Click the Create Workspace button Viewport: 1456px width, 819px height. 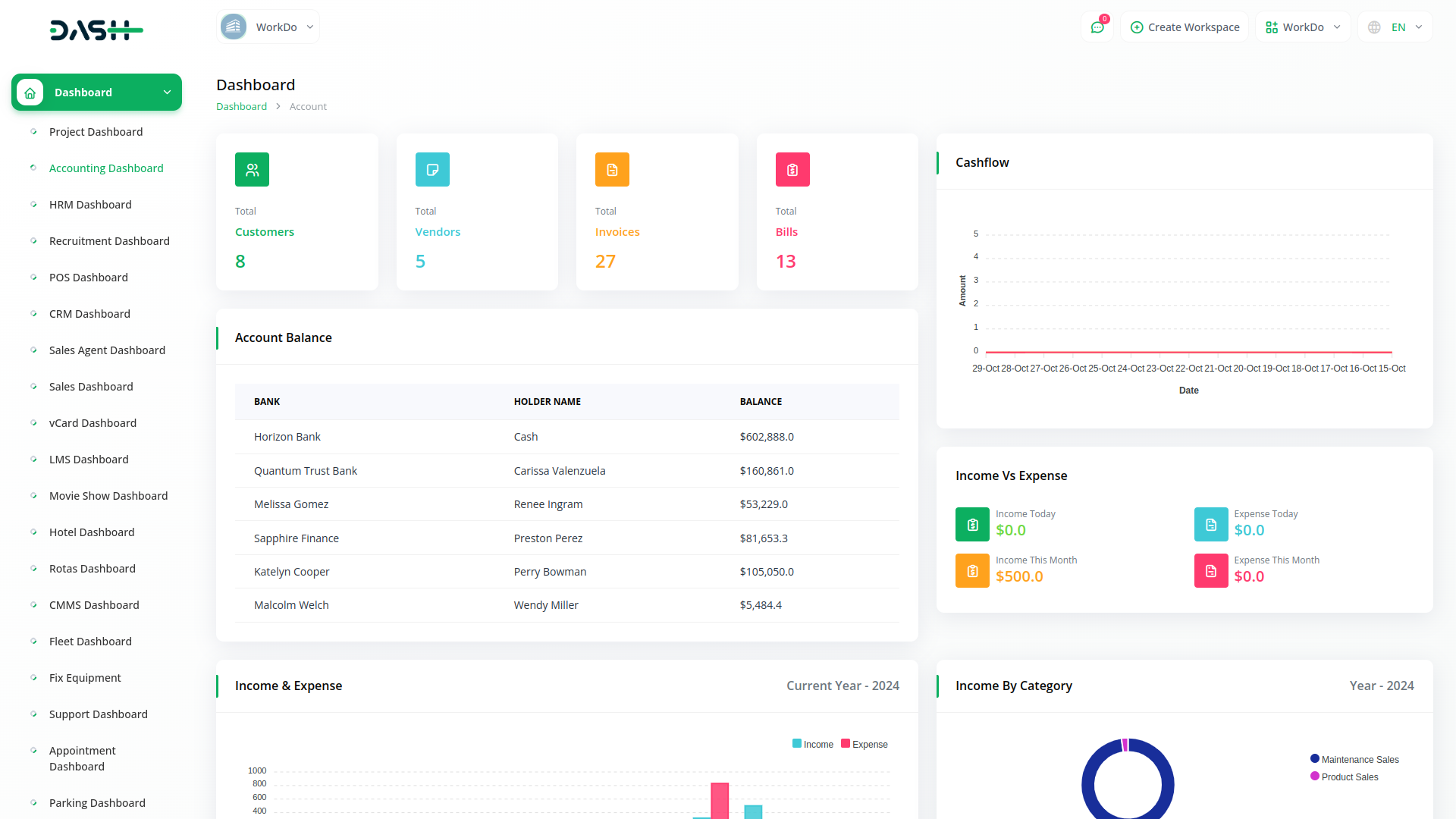(x=1185, y=27)
